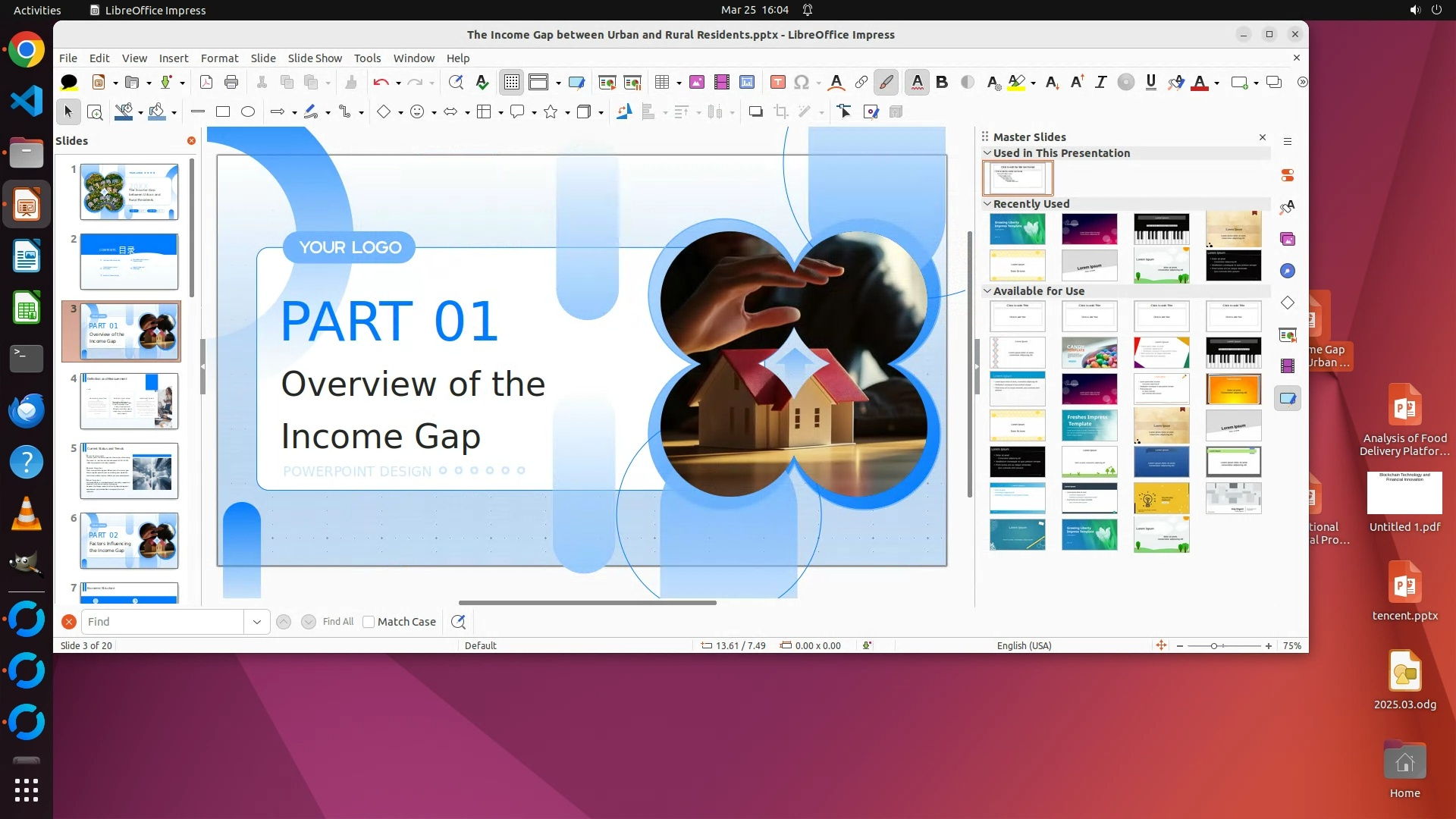
Task: Open the Format menu
Action: point(219,58)
